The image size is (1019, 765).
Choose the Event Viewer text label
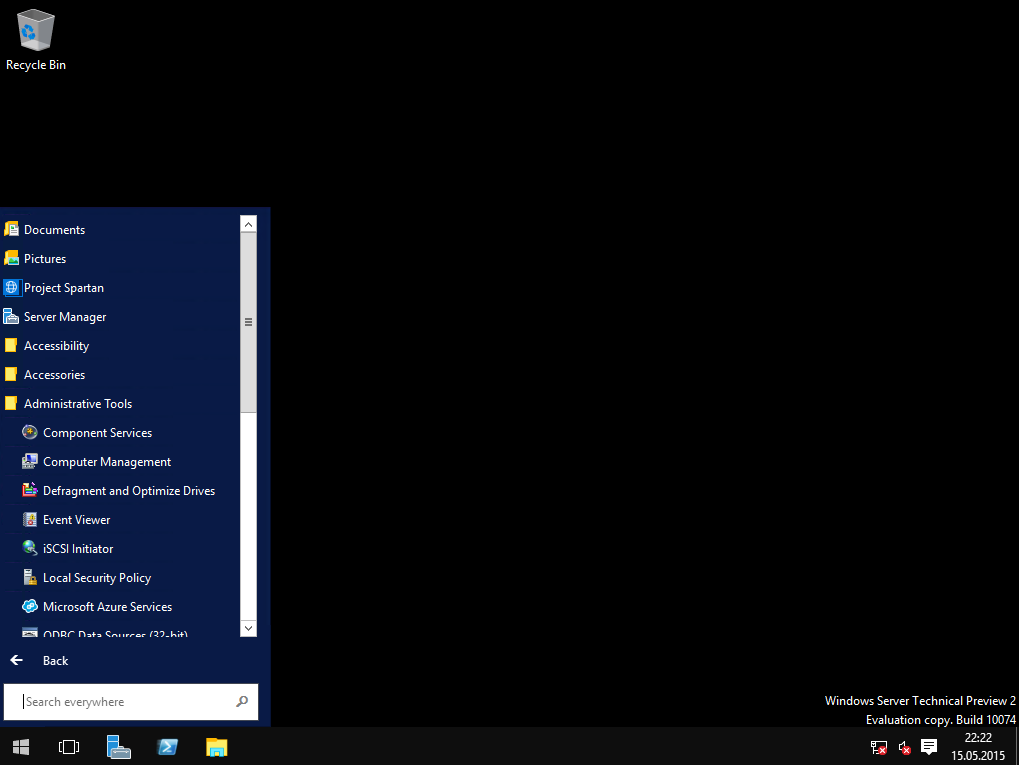coord(77,520)
